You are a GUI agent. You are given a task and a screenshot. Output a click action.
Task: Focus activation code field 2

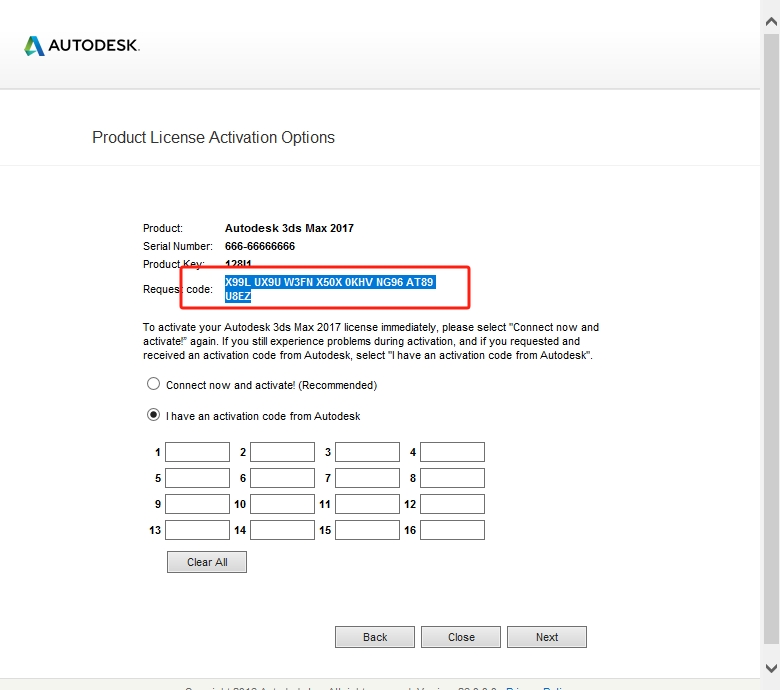click(282, 452)
